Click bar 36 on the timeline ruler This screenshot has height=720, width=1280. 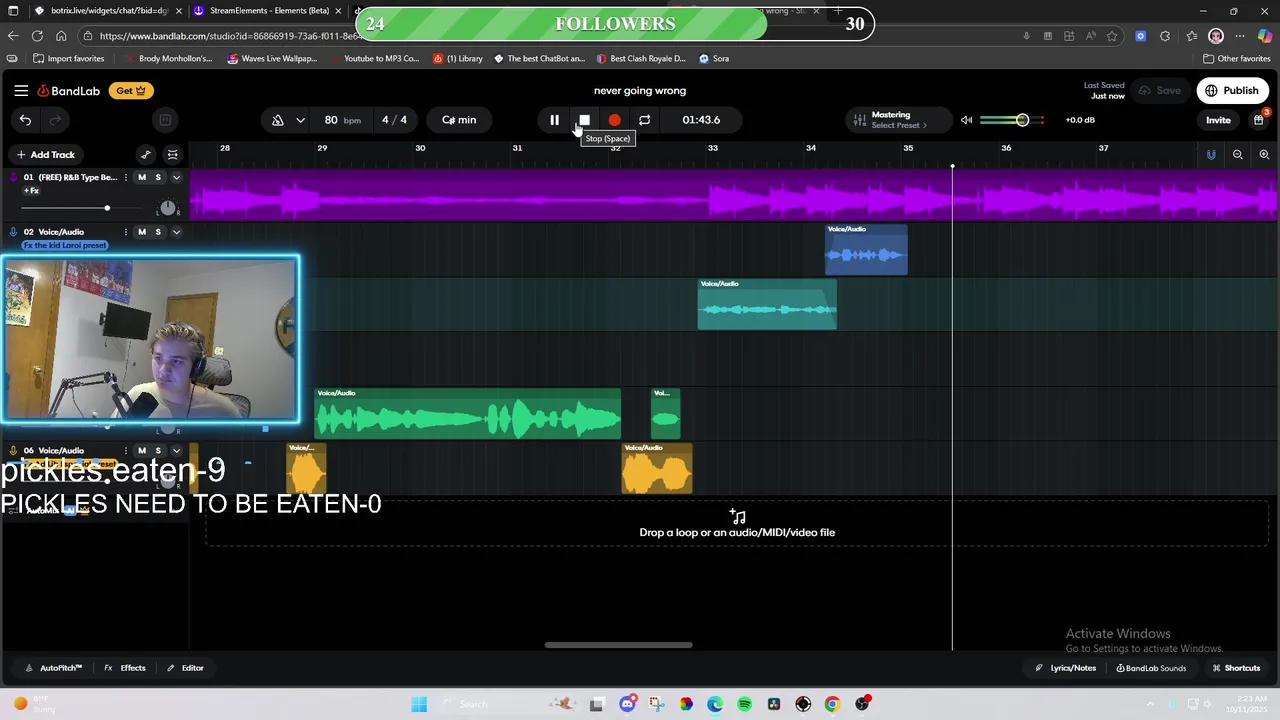[x=1006, y=148]
